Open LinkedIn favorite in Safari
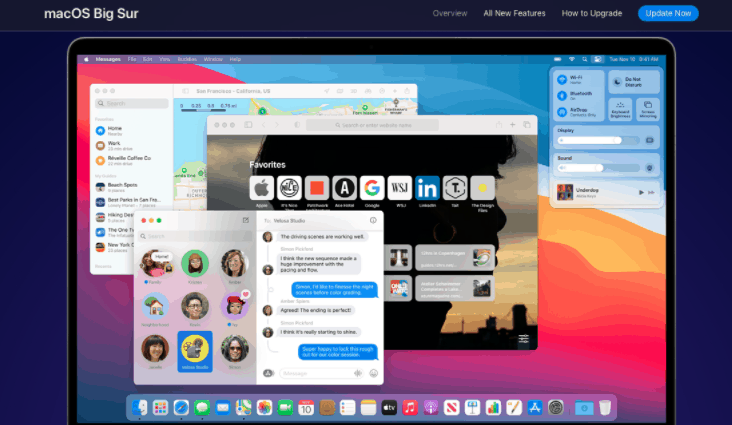 point(427,188)
